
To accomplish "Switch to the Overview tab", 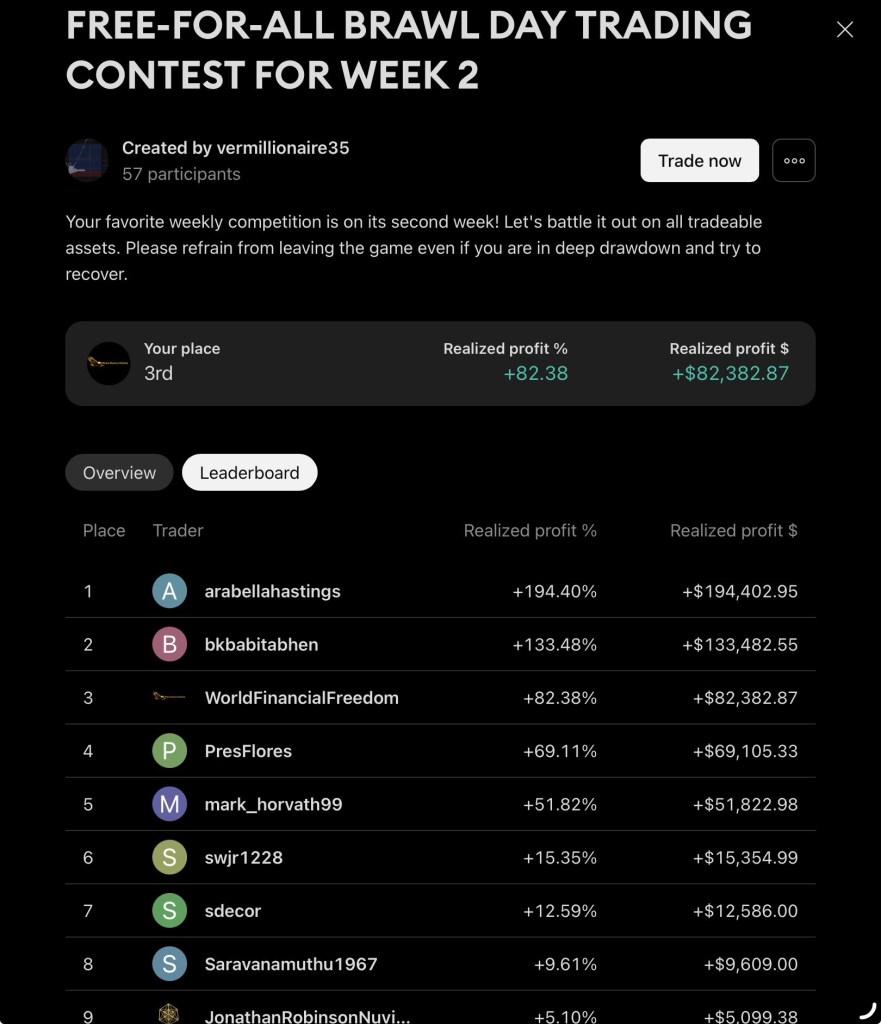I will point(120,472).
